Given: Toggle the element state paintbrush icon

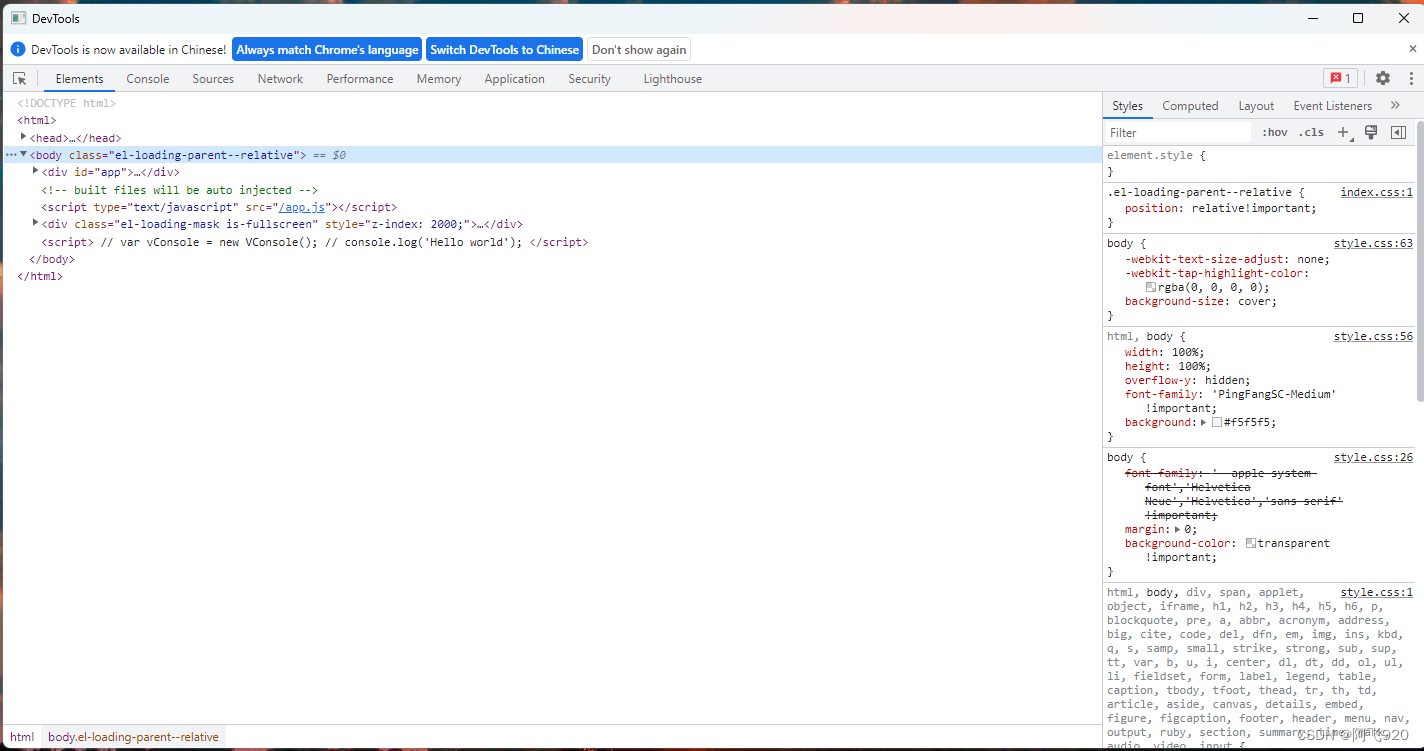Looking at the screenshot, I should pyautogui.click(x=1371, y=132).
